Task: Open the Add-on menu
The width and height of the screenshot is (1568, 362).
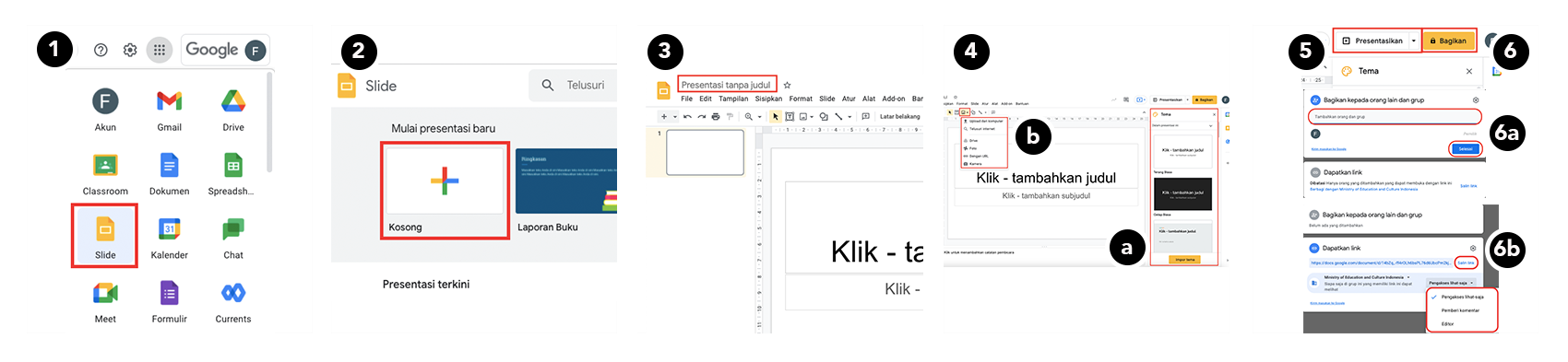Action: coord(894,99)
